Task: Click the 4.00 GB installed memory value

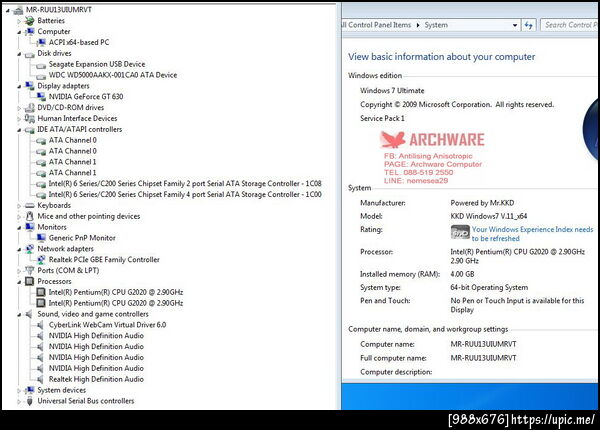Action: (462, 274)
